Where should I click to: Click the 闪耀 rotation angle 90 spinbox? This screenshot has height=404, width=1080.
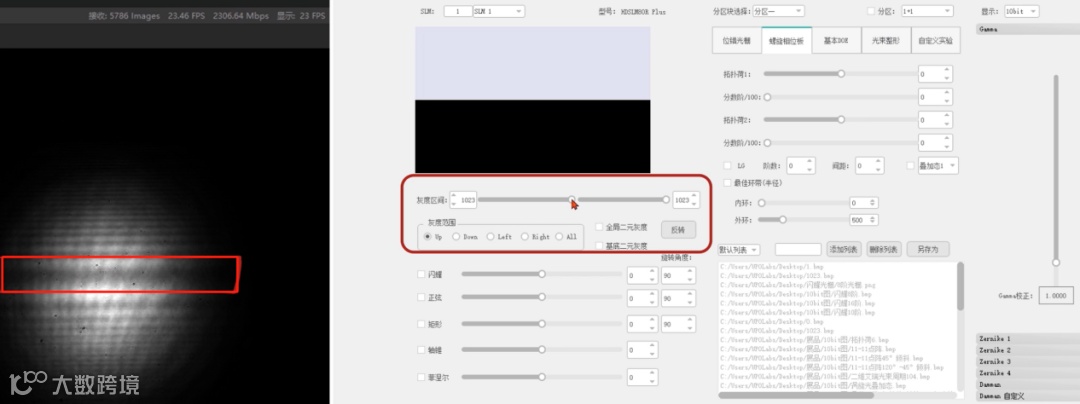(678, 275)
